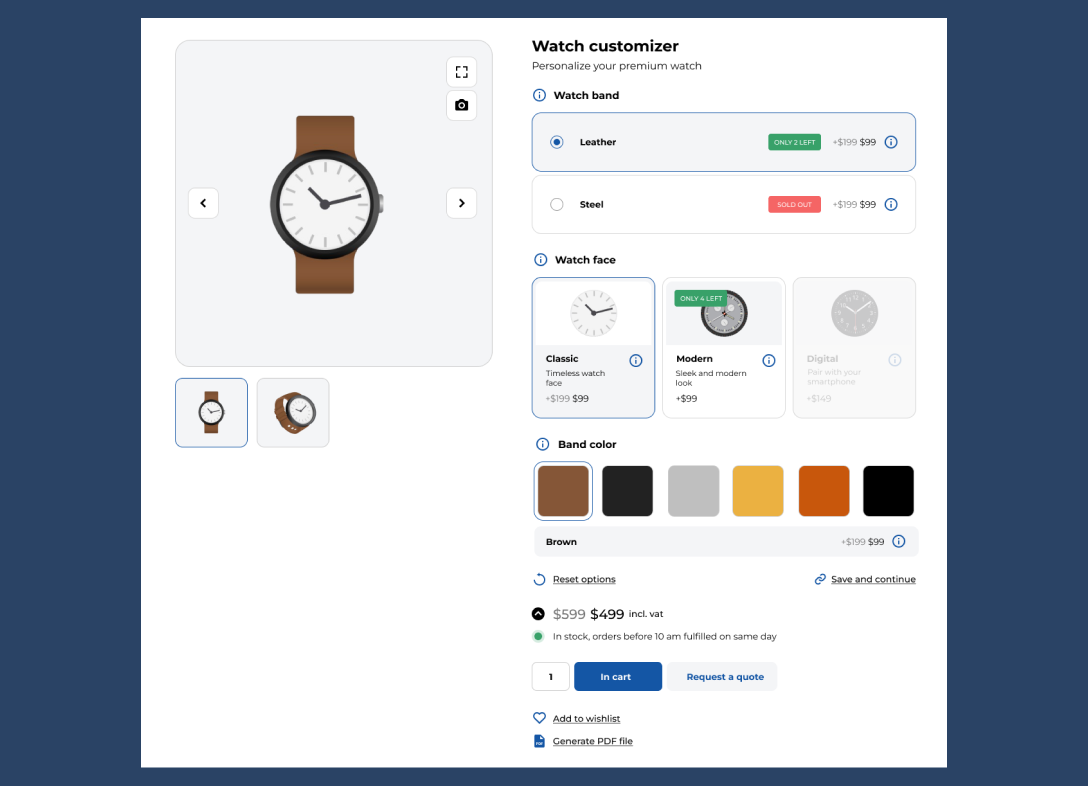Click info icon on Classic watch face
Screen dimensions: 1088x786
click(x=636, y=360)
